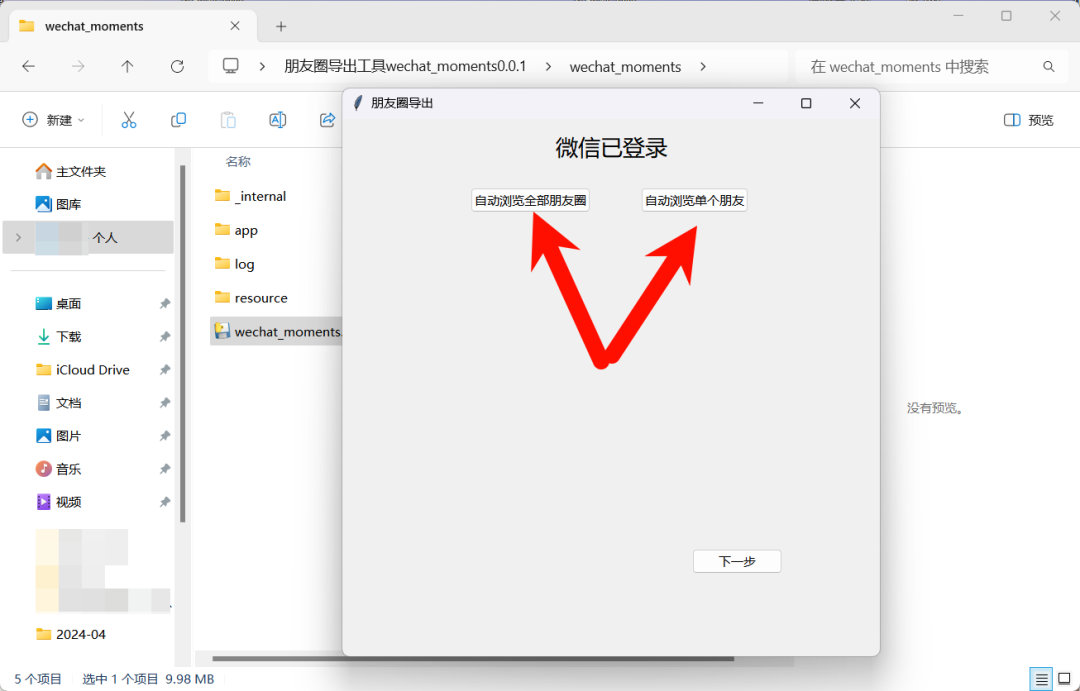Click the 自动浏览单个朋友 button
Image resolution: width=1080 pixels, height=691 pixels.
point(694,201)
